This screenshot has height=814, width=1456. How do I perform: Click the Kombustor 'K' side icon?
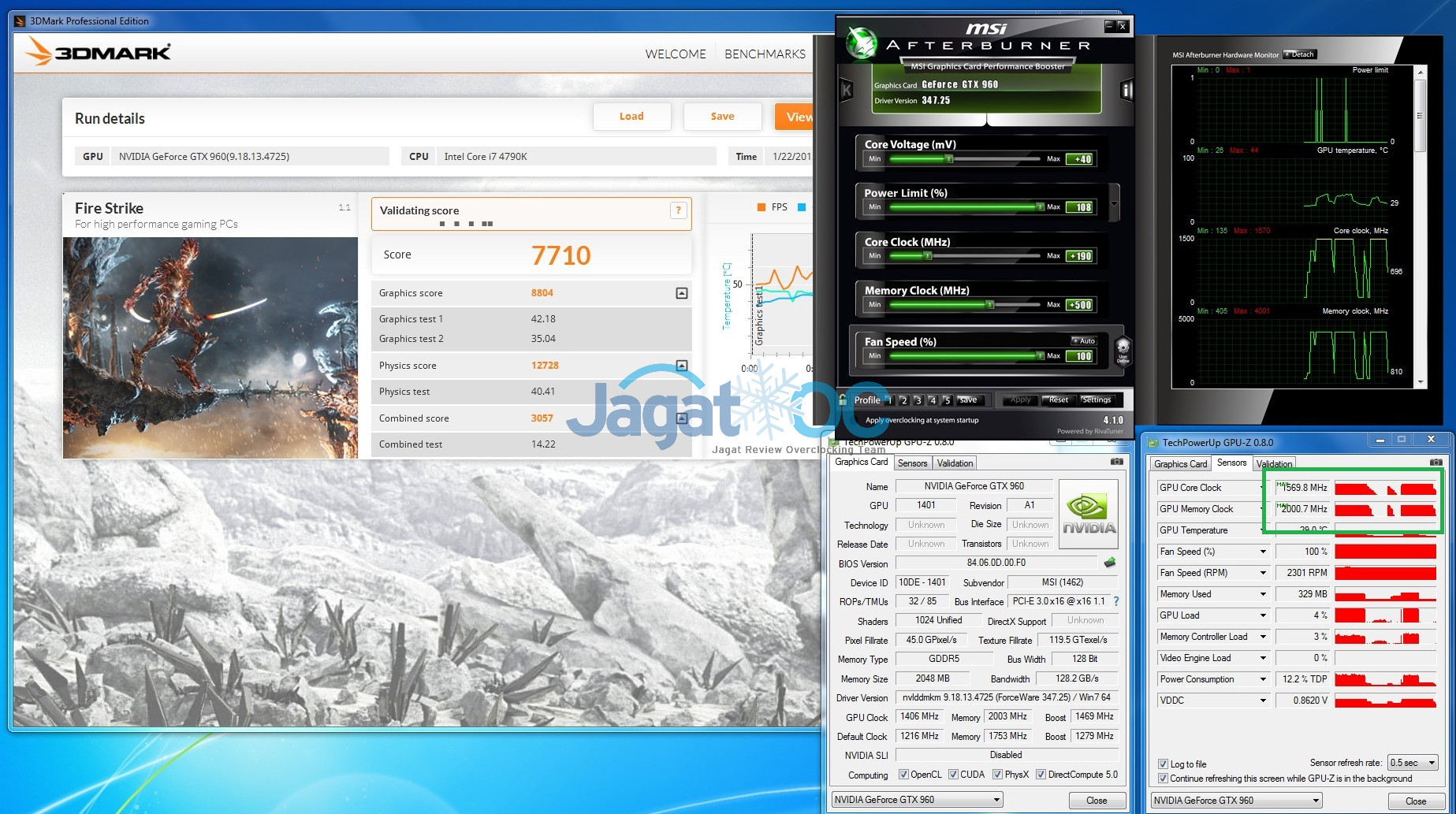pyautogui.click(x=847, y=91)
